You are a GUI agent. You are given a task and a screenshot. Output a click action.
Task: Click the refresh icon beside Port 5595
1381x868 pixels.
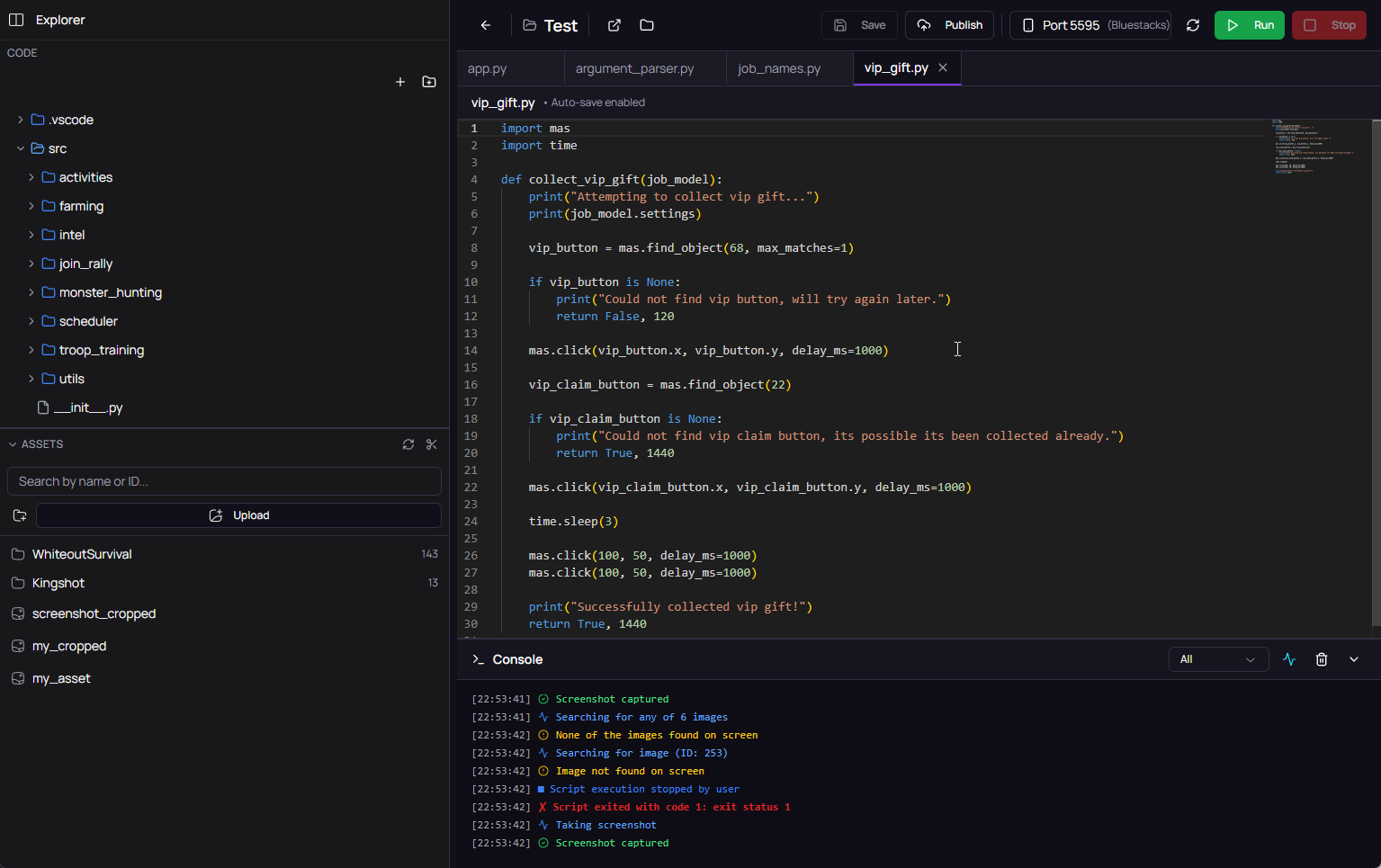pyautogui.click(x=1193, y=25)
